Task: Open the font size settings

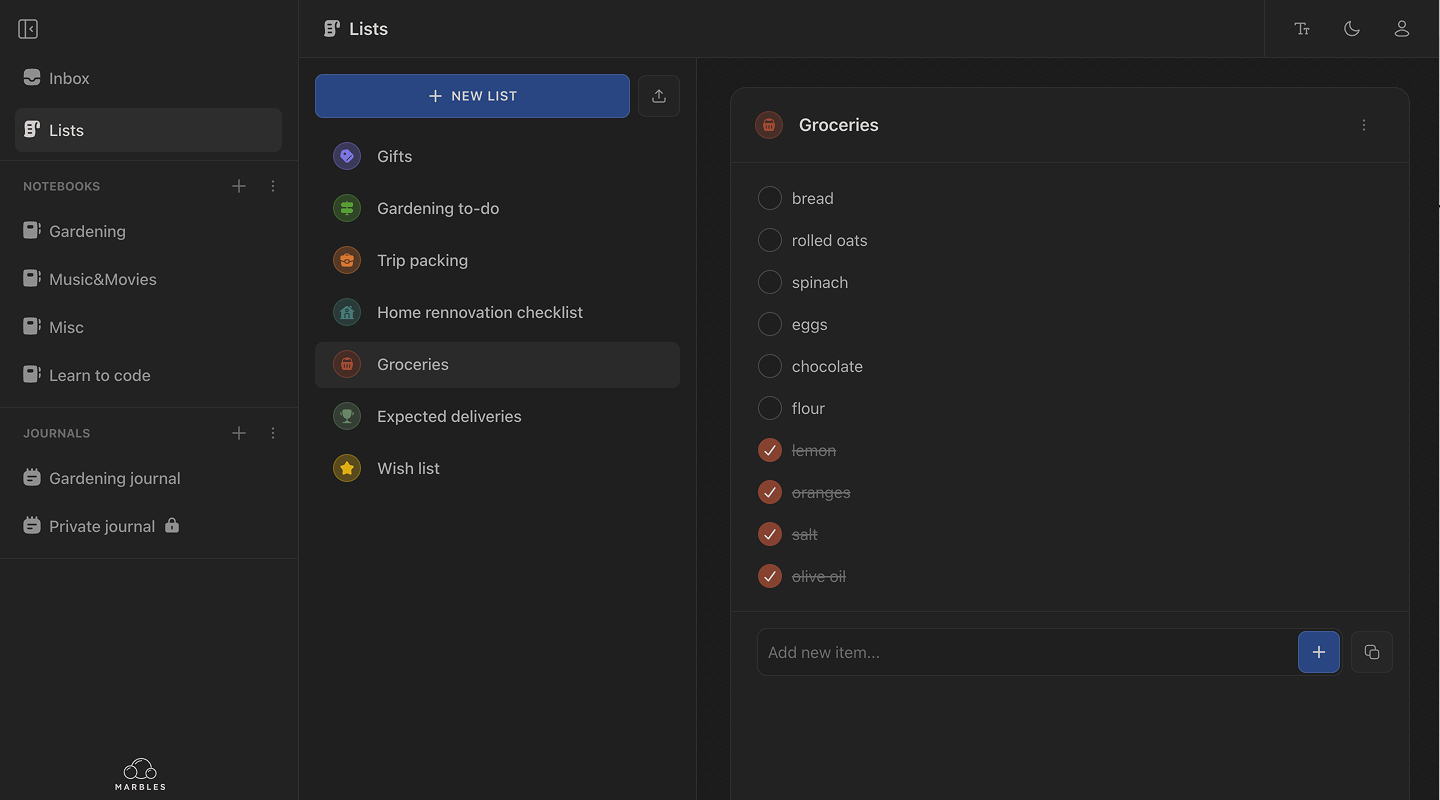Action: pyautogui.click(x=1302, y=28)
